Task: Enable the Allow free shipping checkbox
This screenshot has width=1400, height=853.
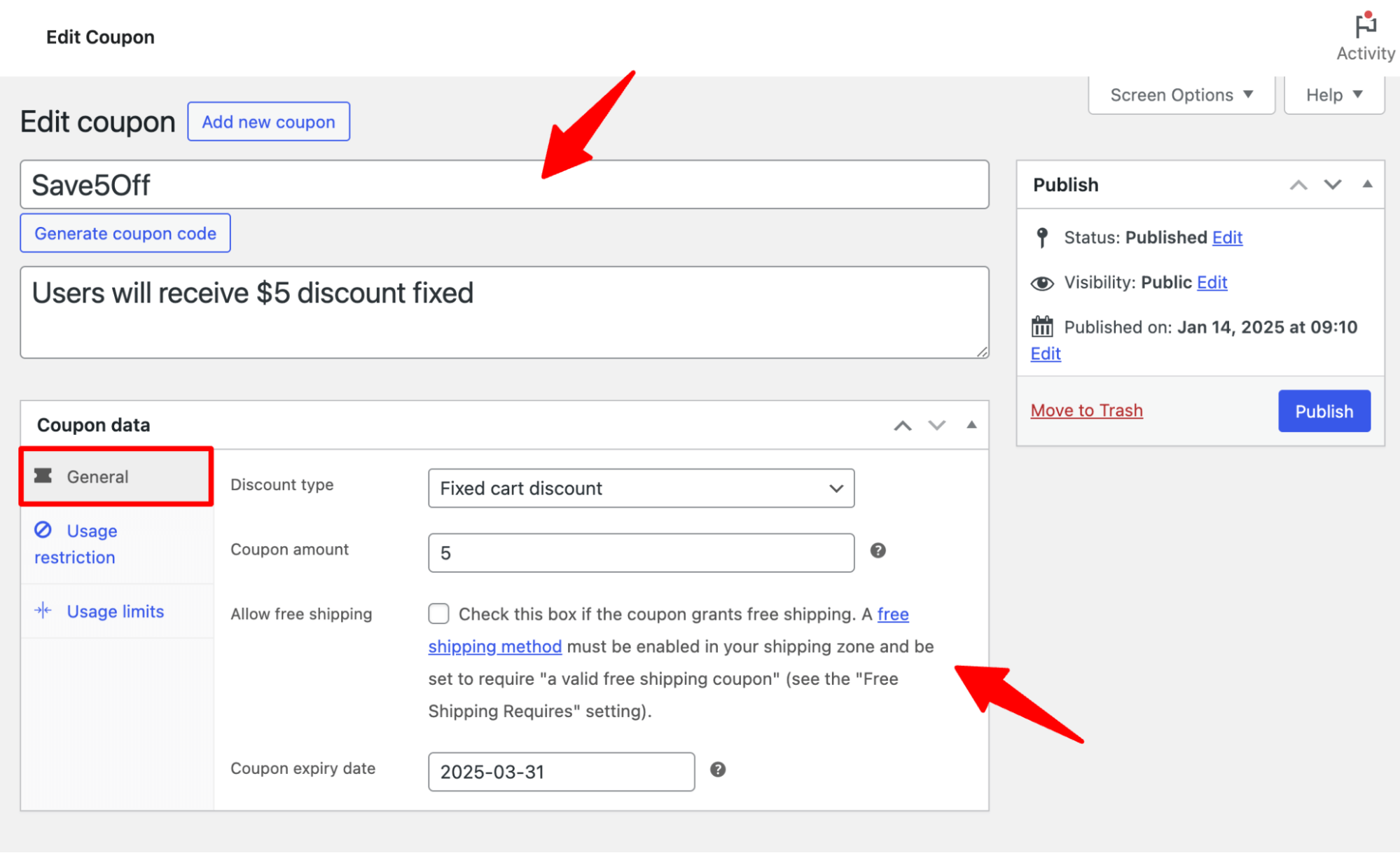Action: 438,613
